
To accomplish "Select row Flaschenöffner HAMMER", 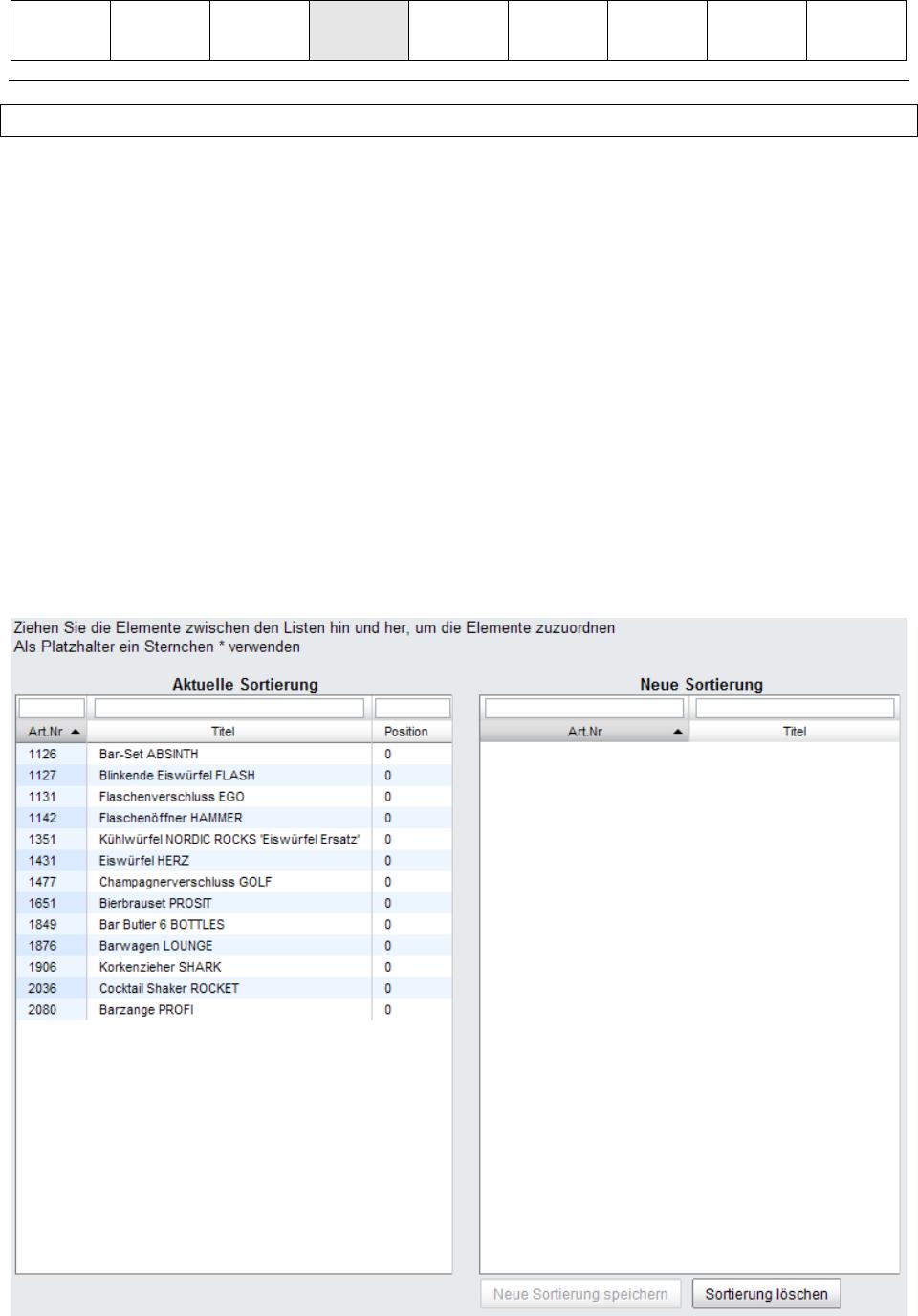I will (234, 818).
